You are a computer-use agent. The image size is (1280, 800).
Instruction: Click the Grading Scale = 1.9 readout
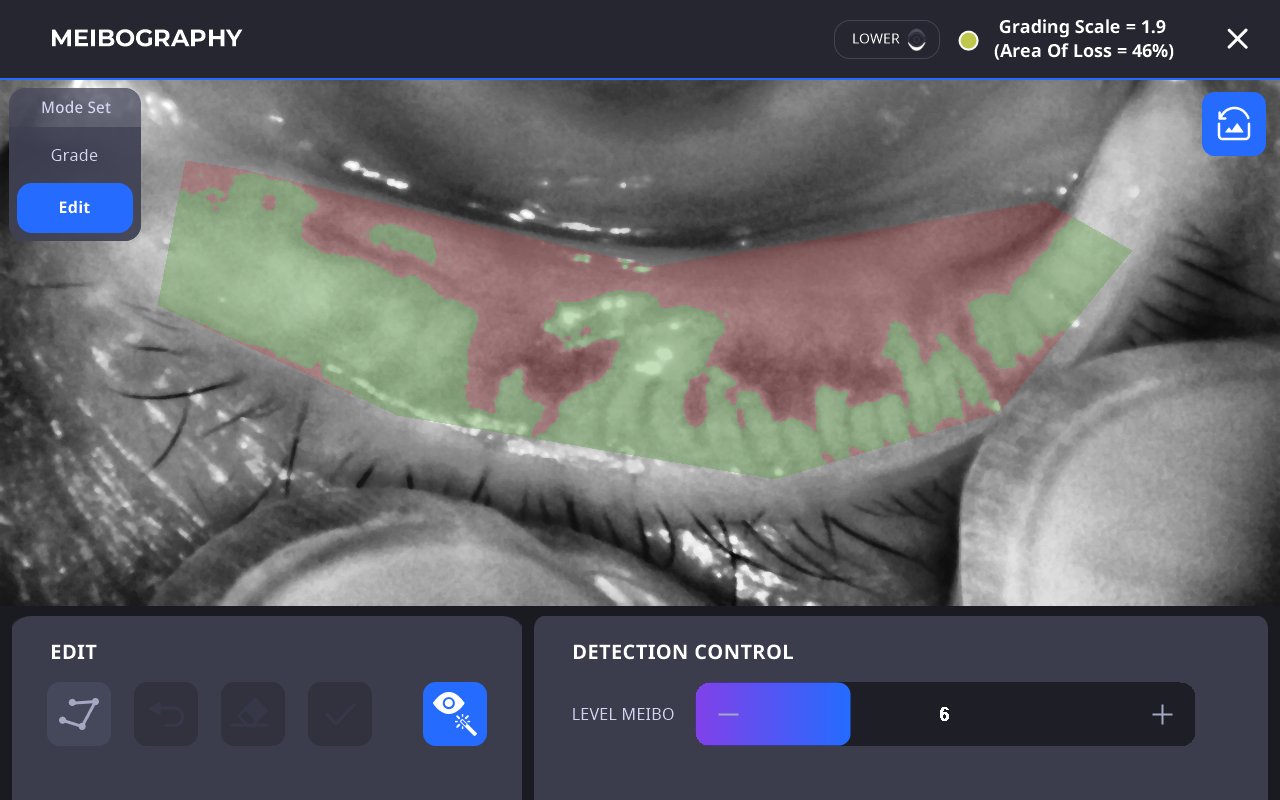pyautogui.click(x=1083, y=28)
